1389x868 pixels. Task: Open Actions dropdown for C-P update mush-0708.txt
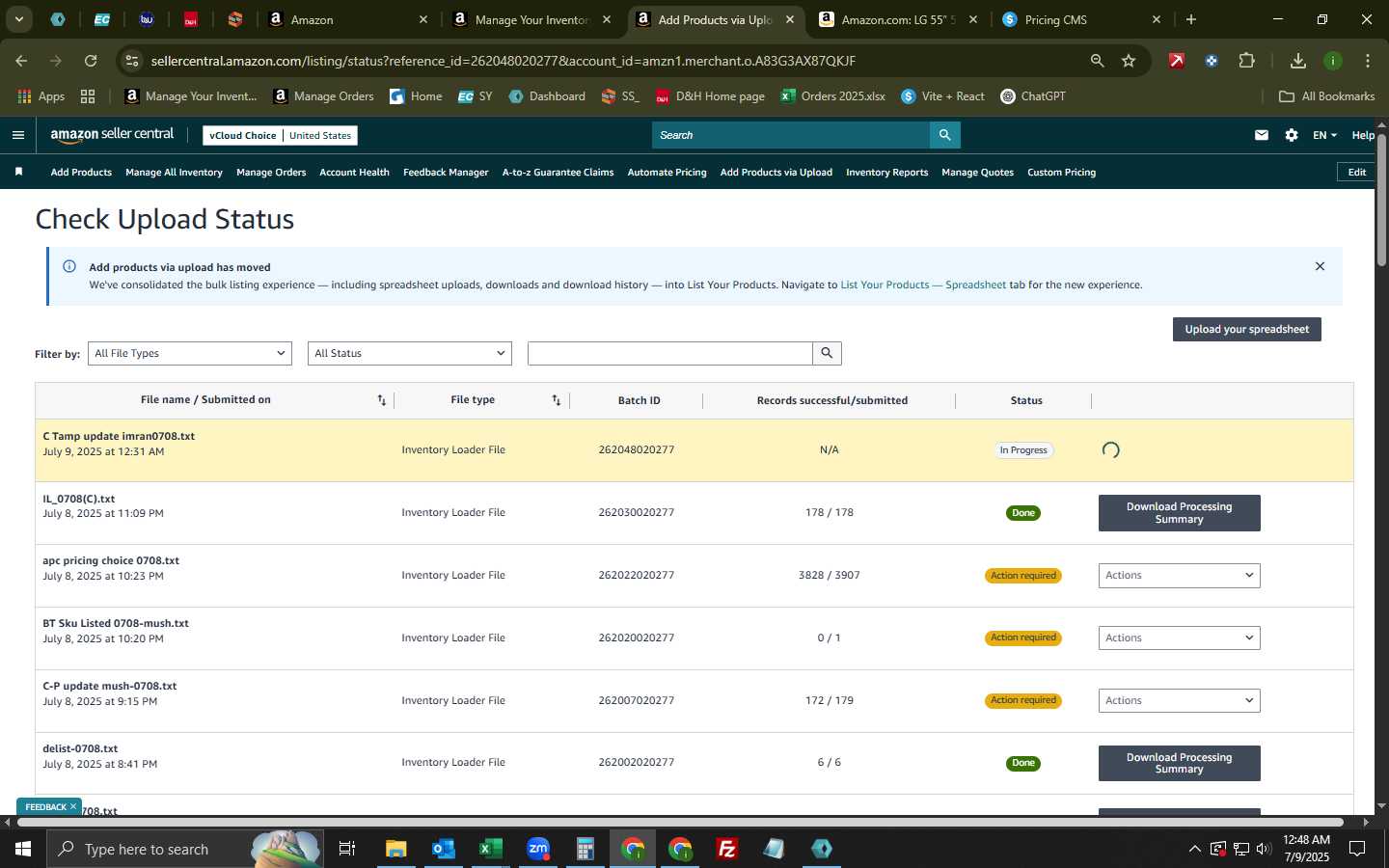click(1179, 700)
